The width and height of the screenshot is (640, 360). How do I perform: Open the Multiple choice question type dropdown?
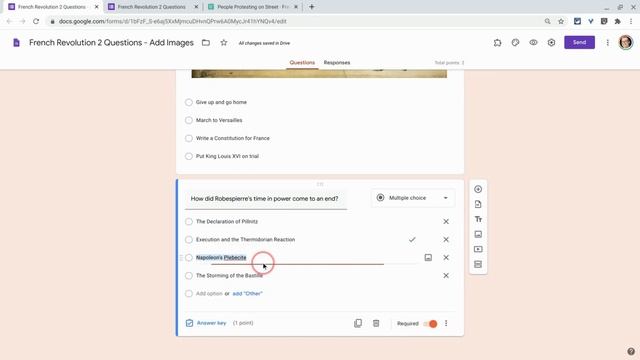413,198
